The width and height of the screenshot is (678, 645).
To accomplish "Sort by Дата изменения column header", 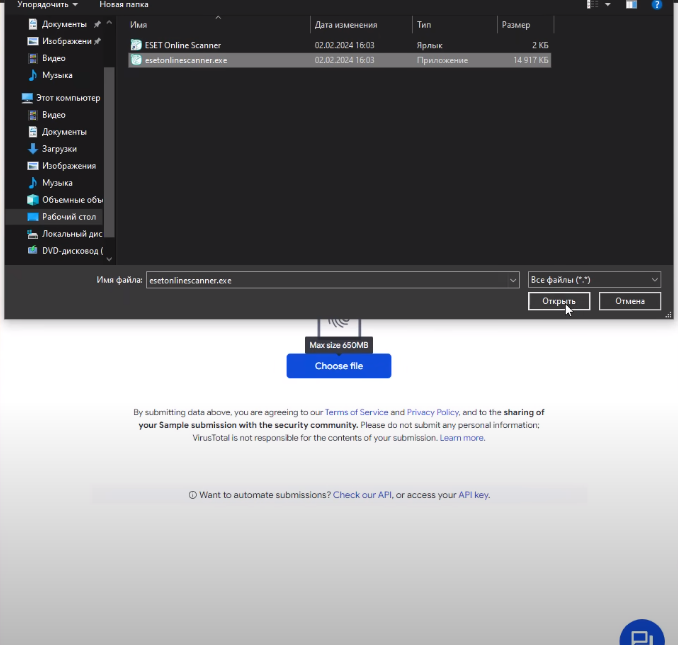I will click(x=361, y=25).
